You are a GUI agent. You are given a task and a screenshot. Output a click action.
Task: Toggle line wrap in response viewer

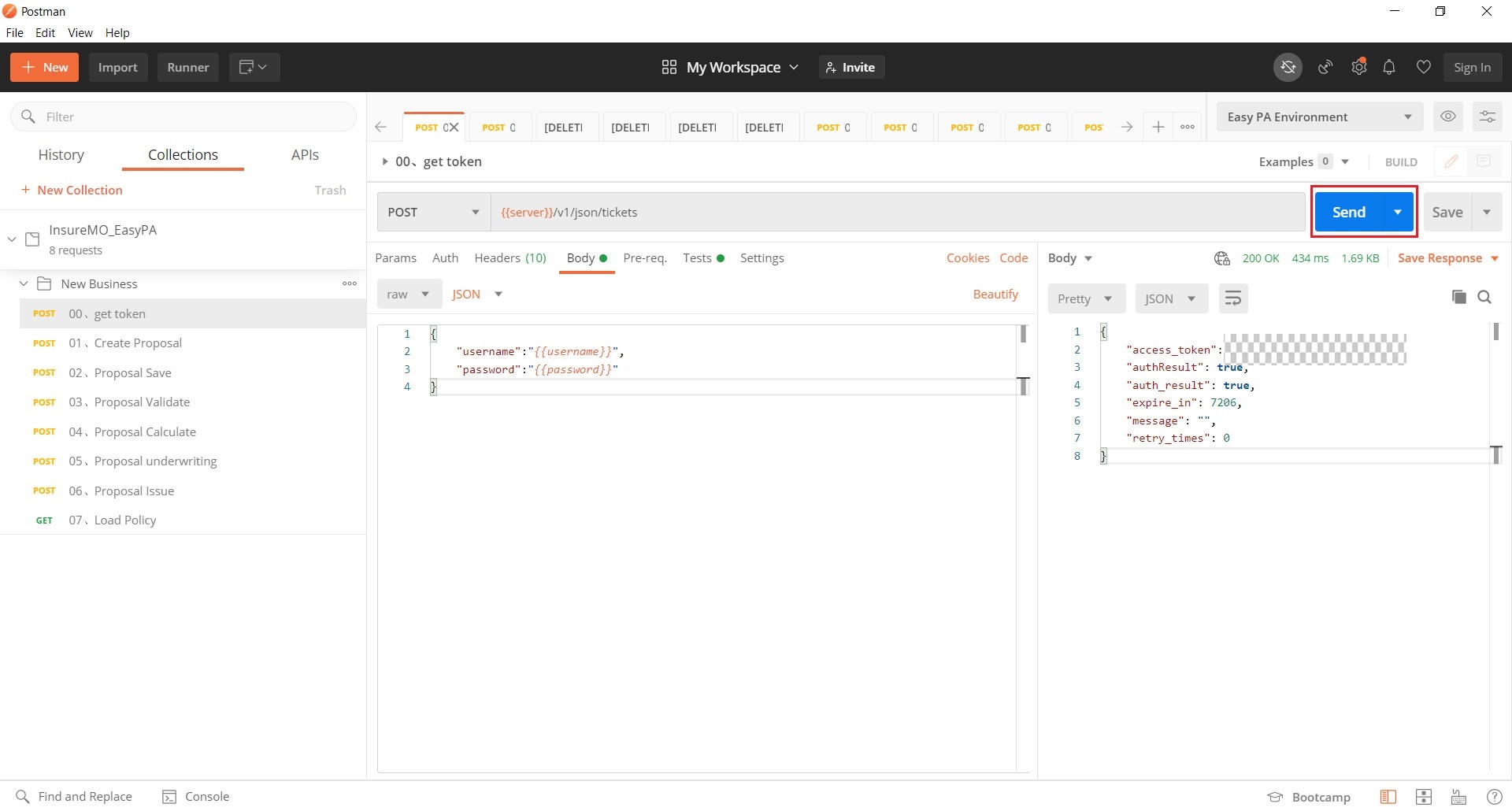1233,298
